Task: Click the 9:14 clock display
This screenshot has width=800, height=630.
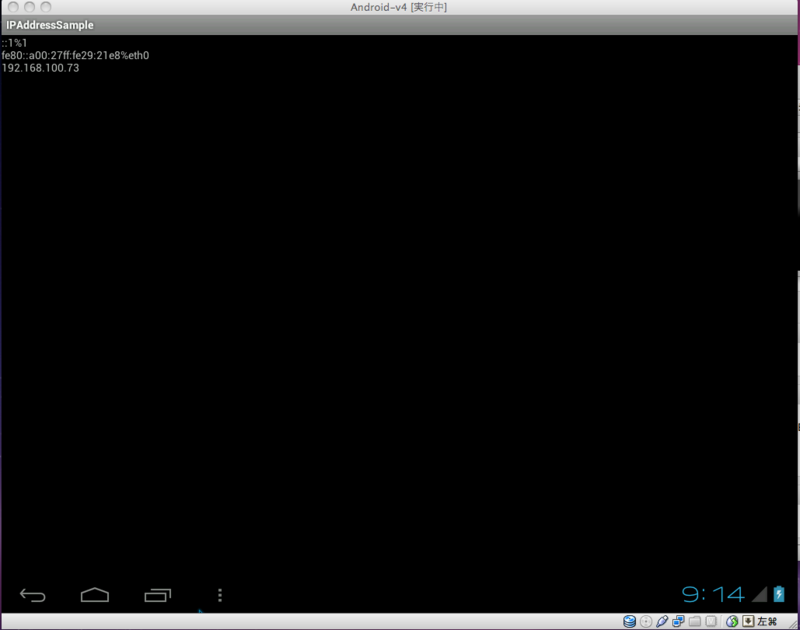Action: [713, 594]
